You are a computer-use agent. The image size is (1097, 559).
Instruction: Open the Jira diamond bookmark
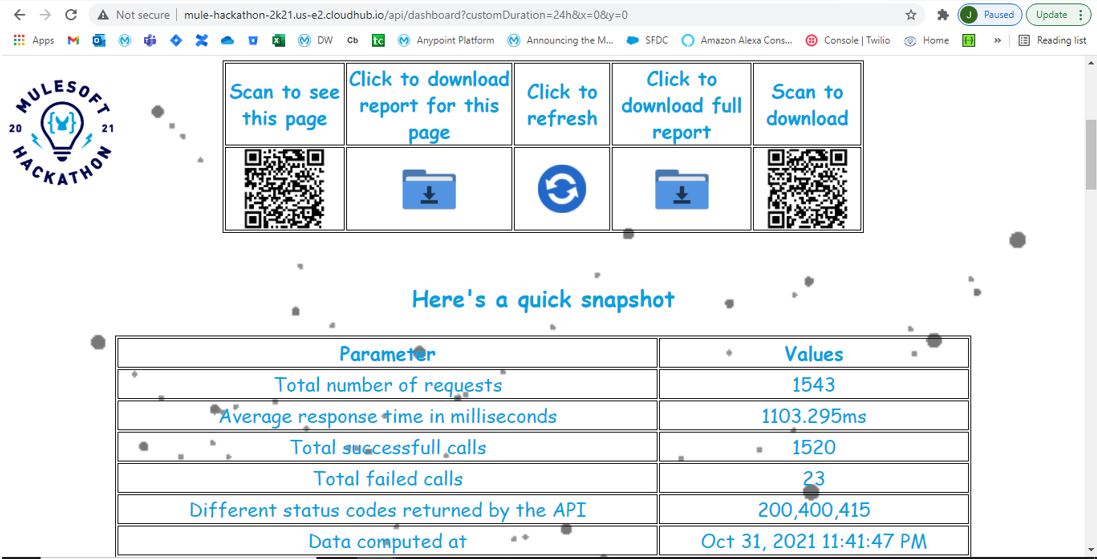(x=176, y=41)
